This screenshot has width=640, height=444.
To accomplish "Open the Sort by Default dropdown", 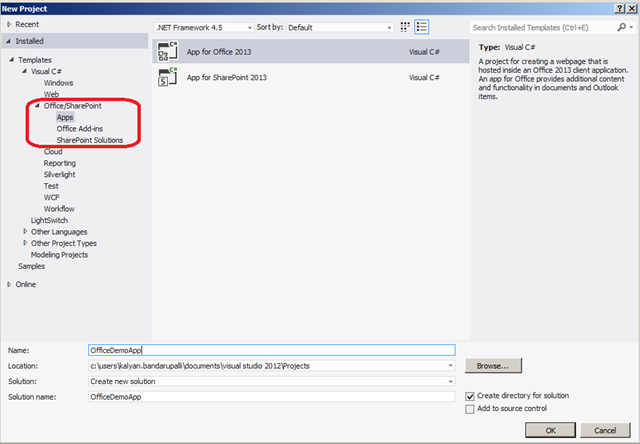I will point(340,27).
